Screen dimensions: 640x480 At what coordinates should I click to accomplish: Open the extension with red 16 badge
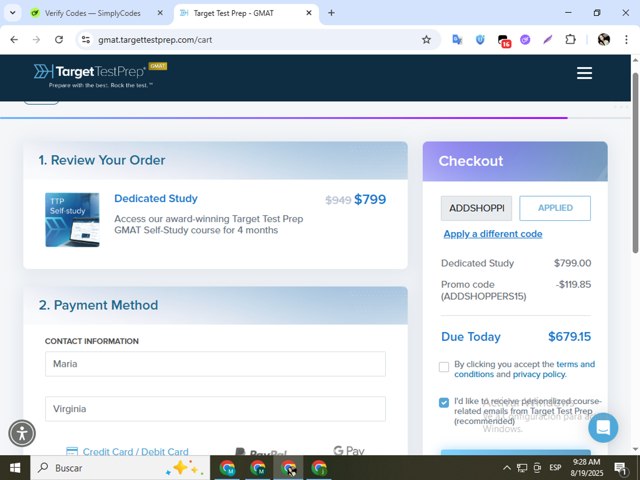[504, 40]
